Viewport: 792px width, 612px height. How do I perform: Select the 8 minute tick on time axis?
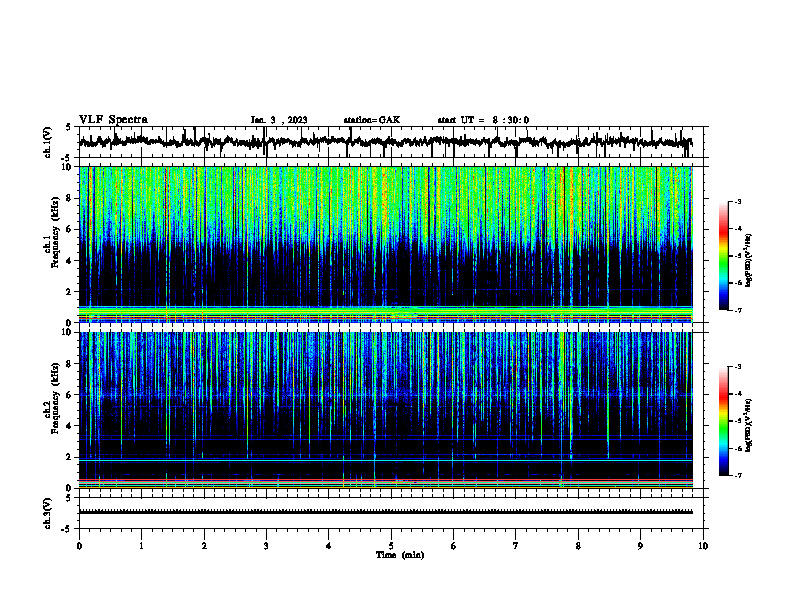point(578,546)
